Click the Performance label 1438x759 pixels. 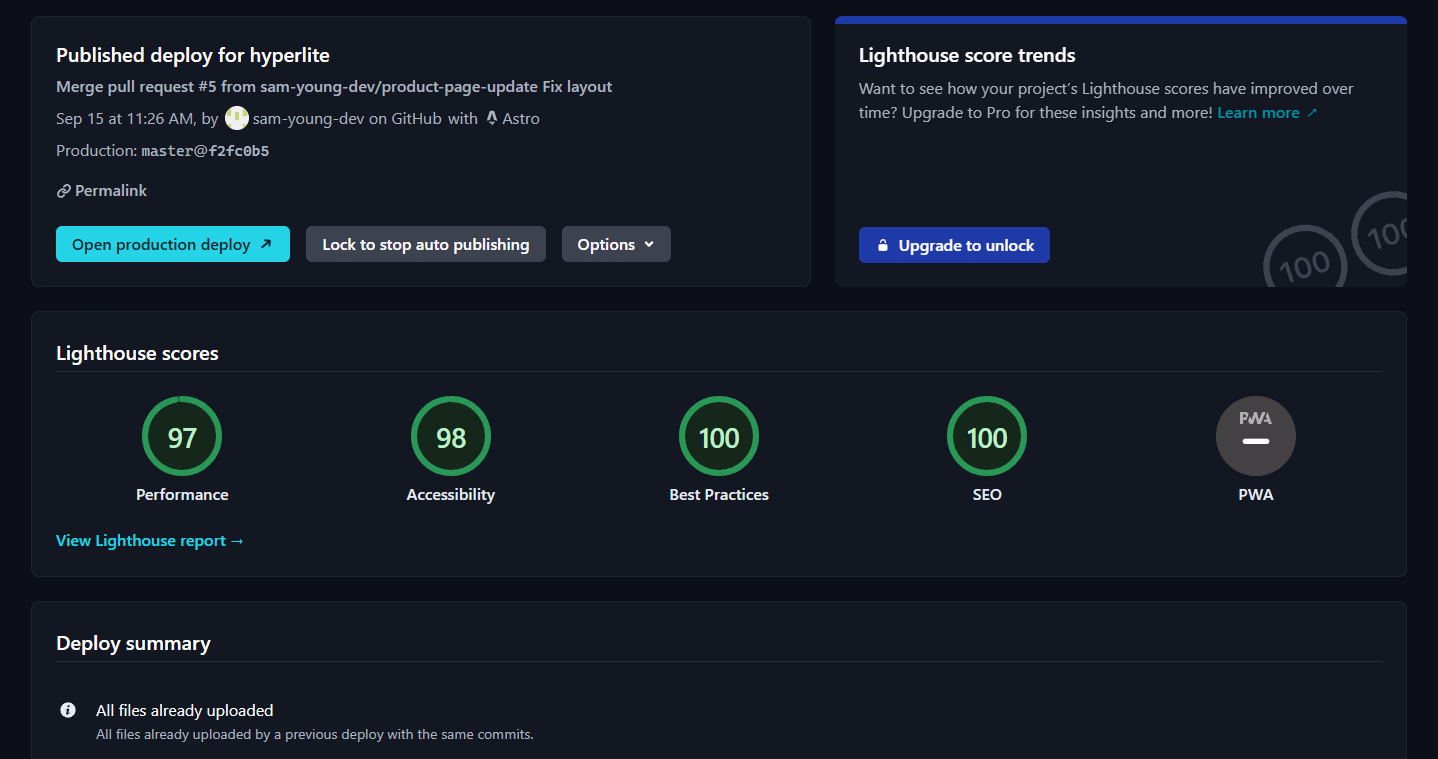(x=182, y=494)
